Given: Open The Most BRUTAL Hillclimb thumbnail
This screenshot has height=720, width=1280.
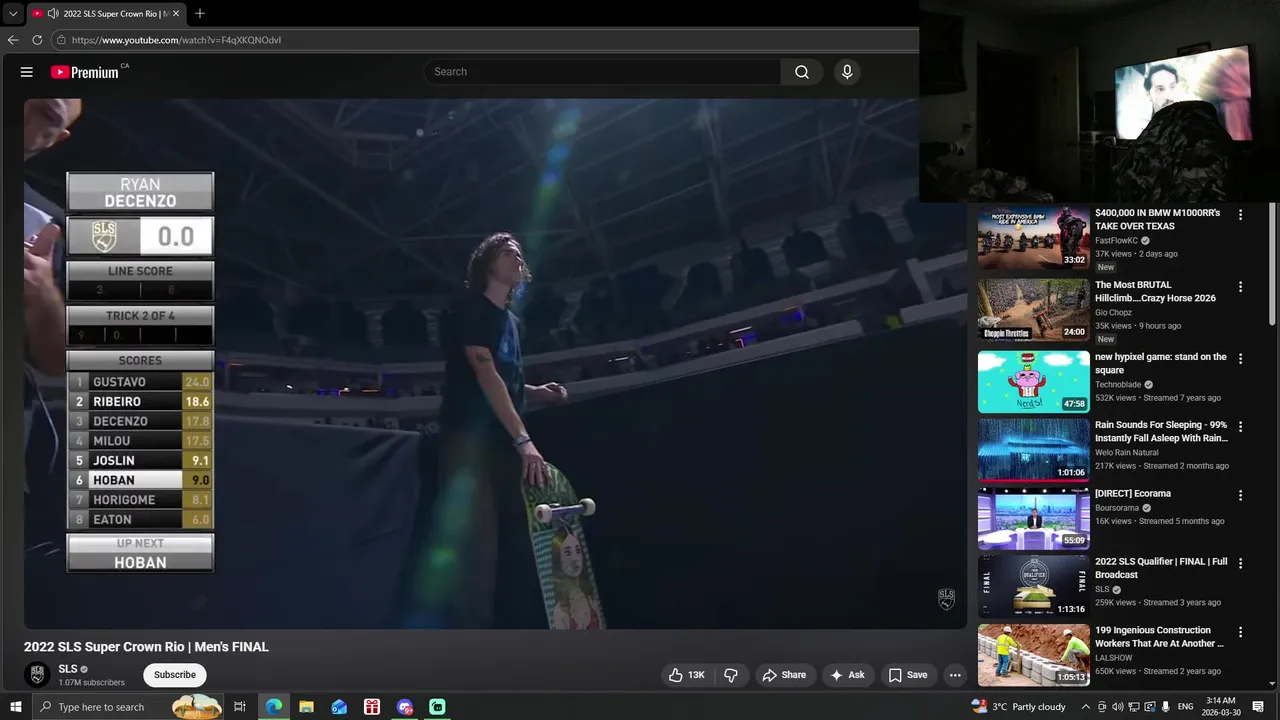Looking at the screenshot, I should [x=1033, y=310].
